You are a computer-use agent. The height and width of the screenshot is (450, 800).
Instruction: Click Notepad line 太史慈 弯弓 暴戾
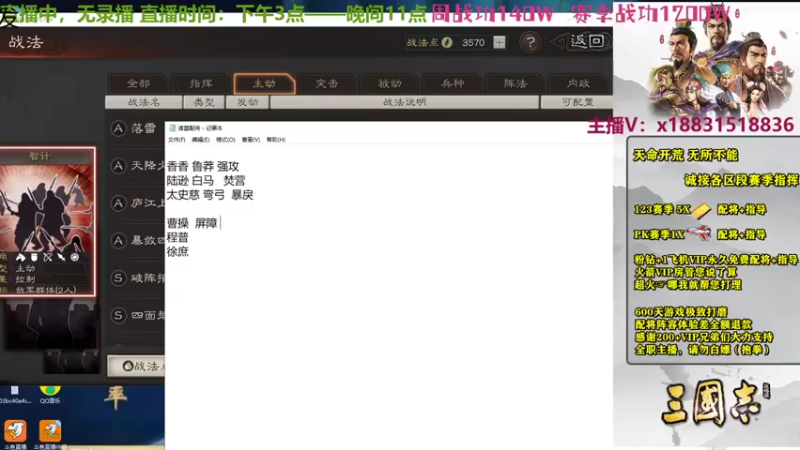pos(210,195)
